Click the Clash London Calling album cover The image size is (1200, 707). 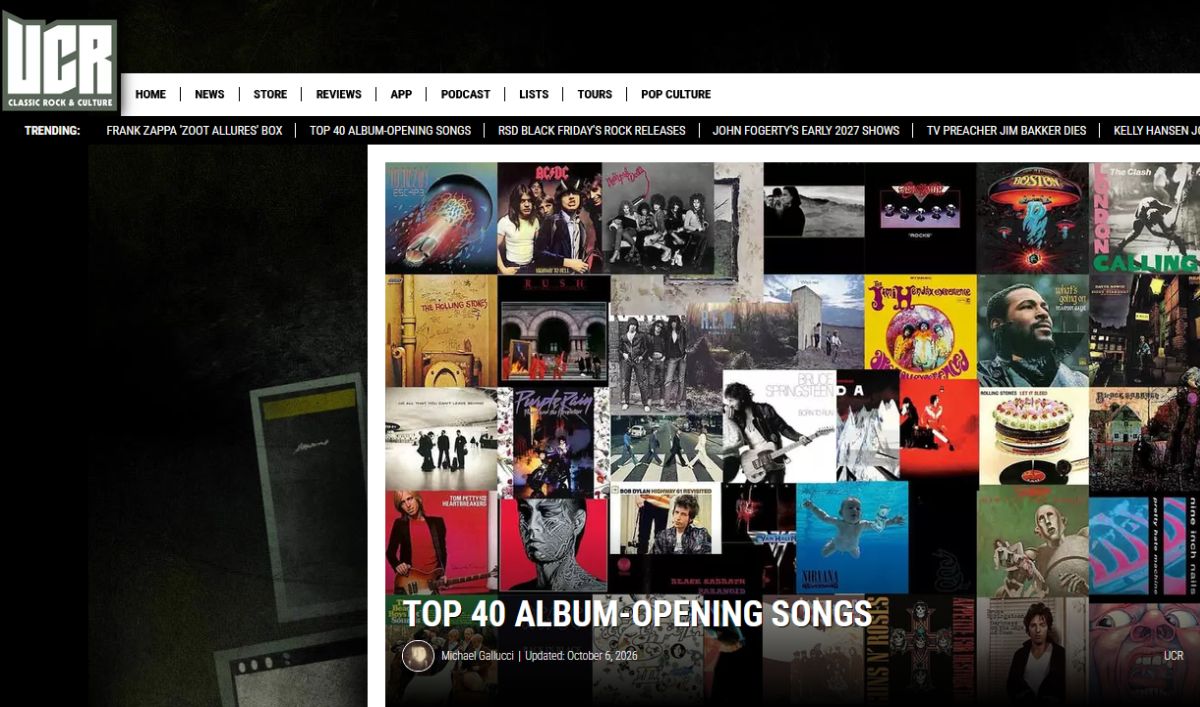[x=1145, y=218]
